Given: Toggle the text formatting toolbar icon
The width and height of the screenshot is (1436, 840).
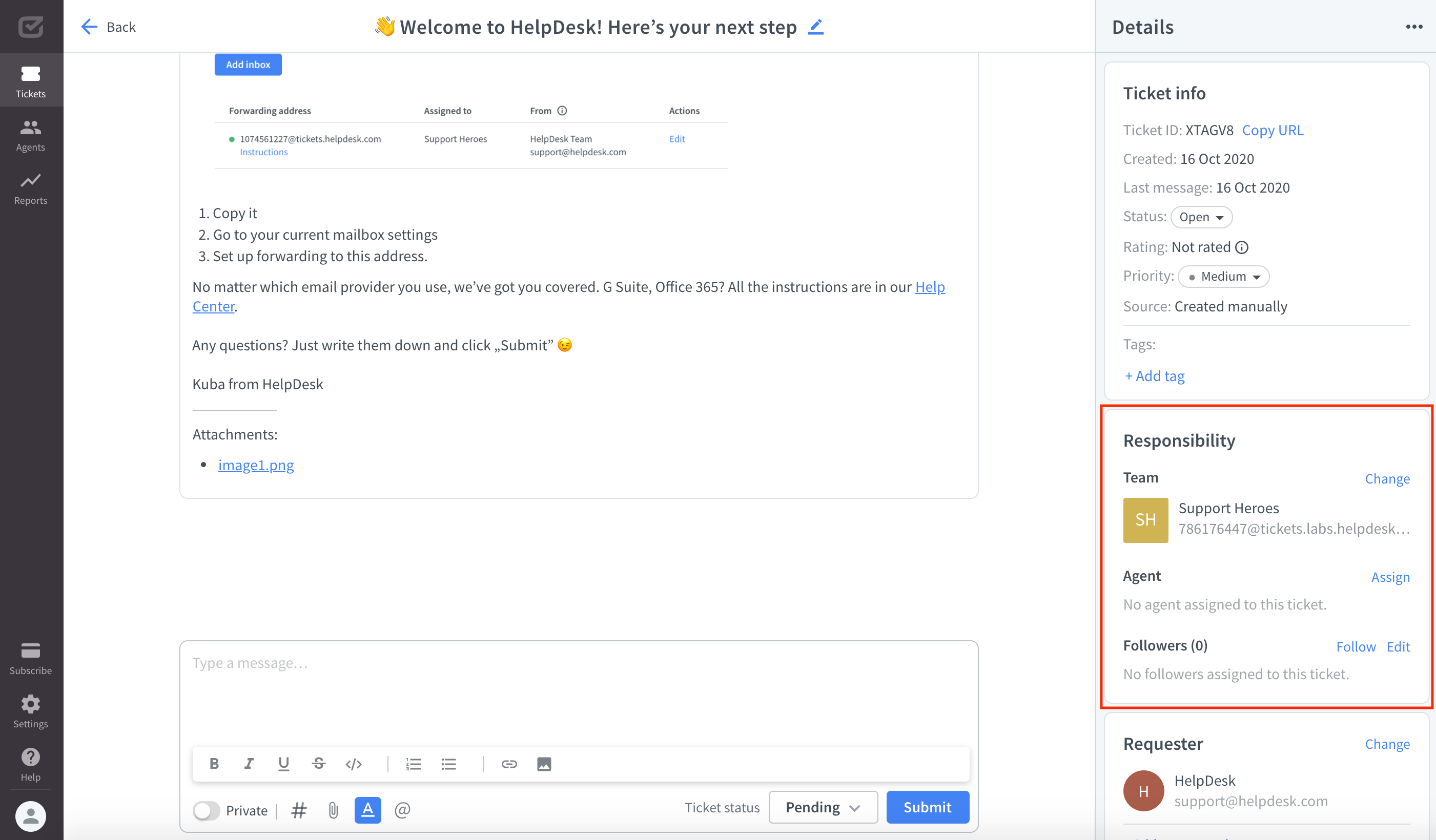Looking at the screenshot, I should 367,810.
